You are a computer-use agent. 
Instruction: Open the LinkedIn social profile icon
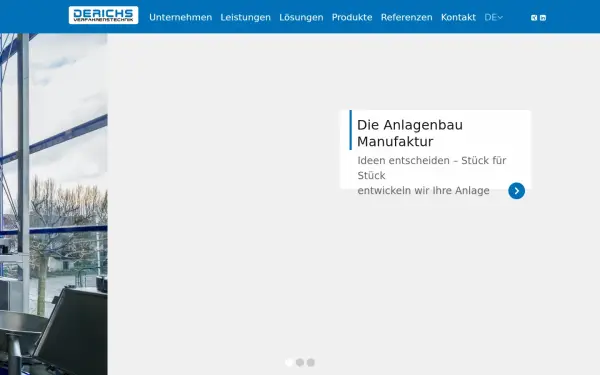pos(543,18)
